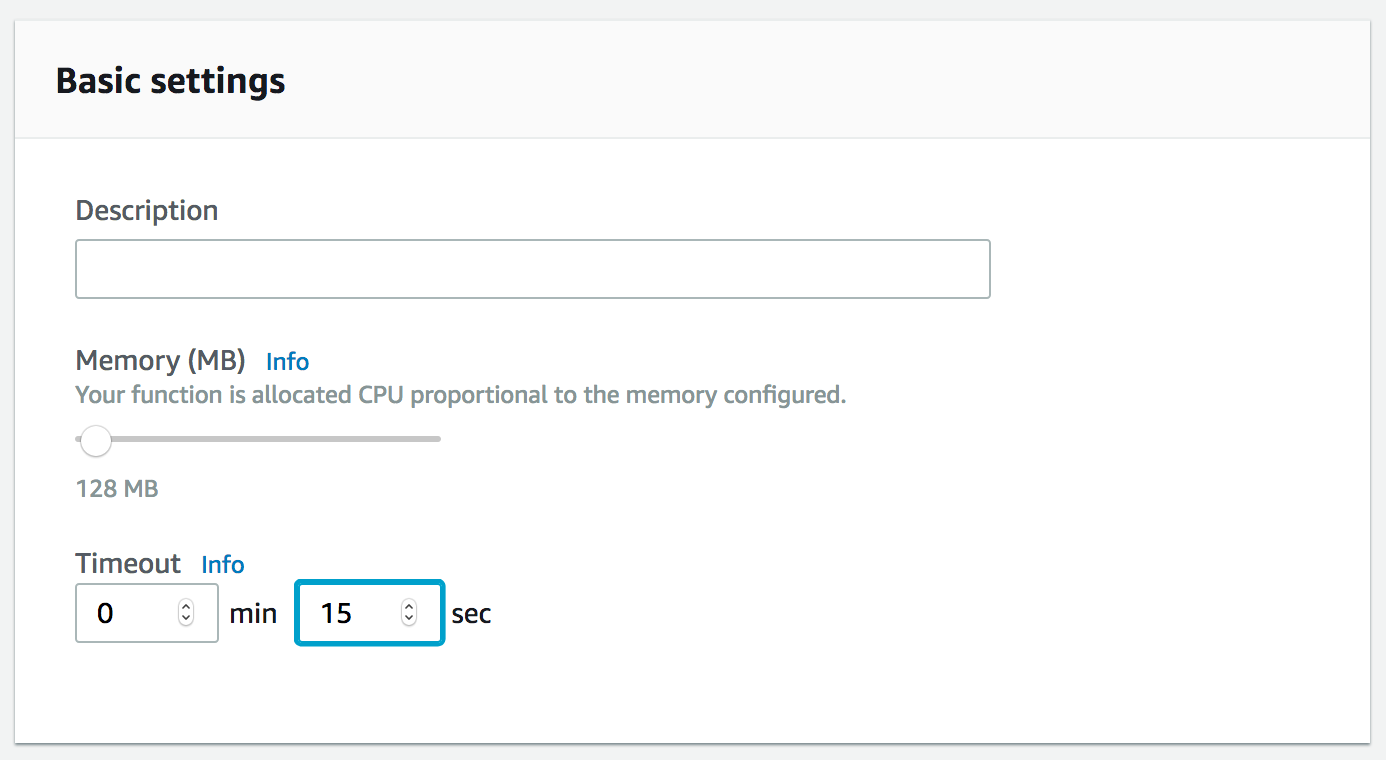Decrease Timeout seconds with the down arrow
Screen dimensions: 1386x760
(x=409, y=619)
